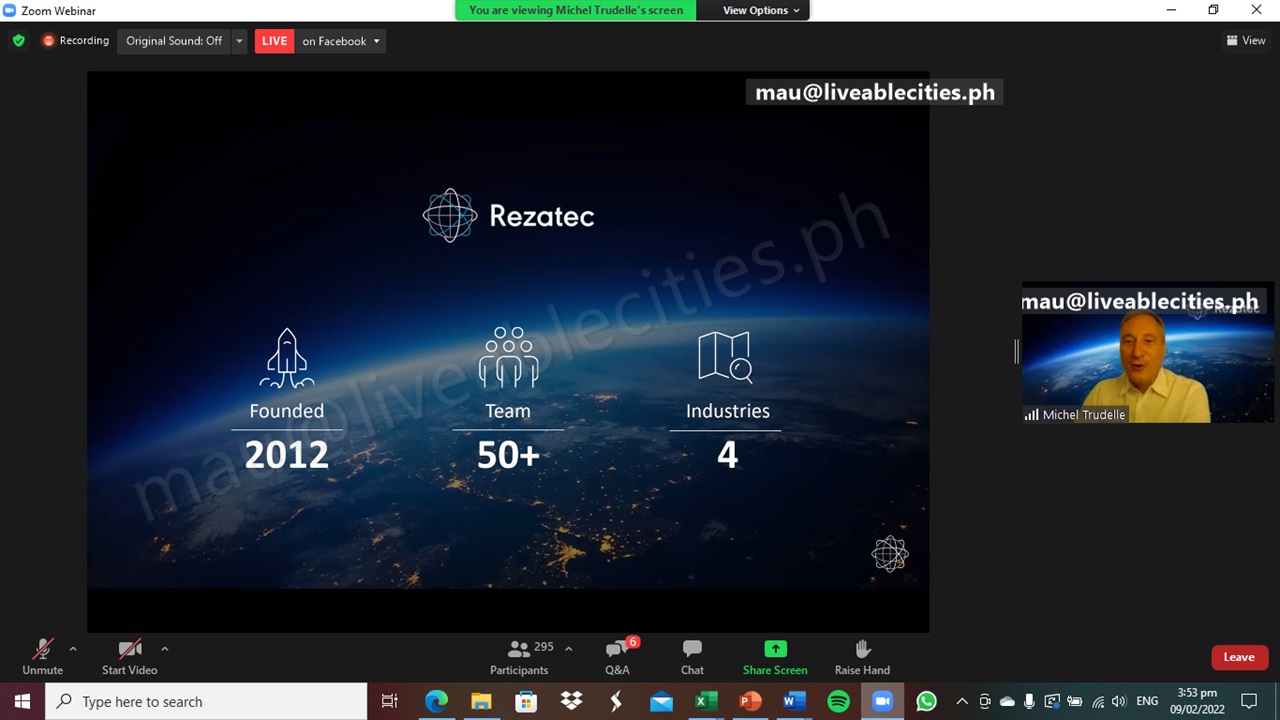1280x720 pixels.
Task: Open the View Options dropdown
Action: click(761, 10)
